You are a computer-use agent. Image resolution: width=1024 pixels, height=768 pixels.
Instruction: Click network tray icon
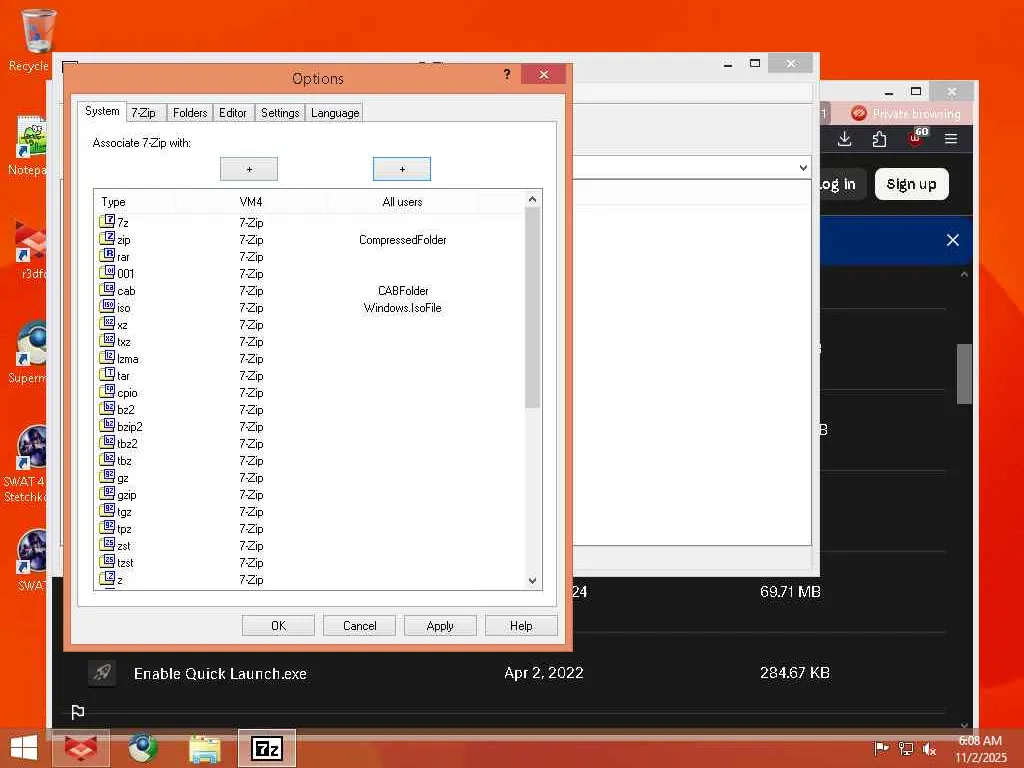[x=905, y=748]
